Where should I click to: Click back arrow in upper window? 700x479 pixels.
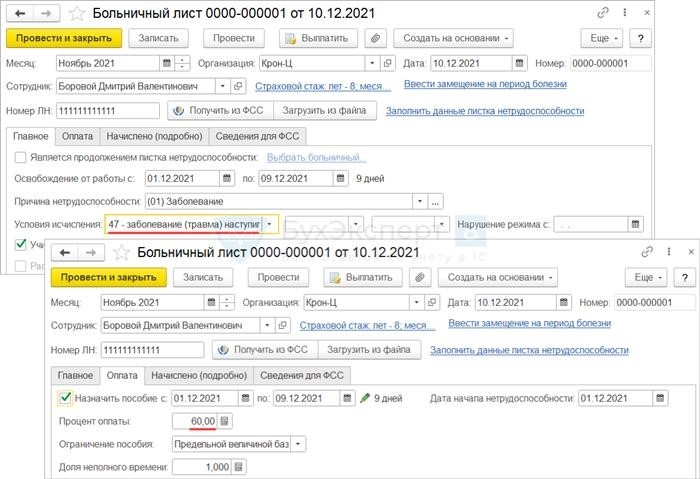(20, 13)
